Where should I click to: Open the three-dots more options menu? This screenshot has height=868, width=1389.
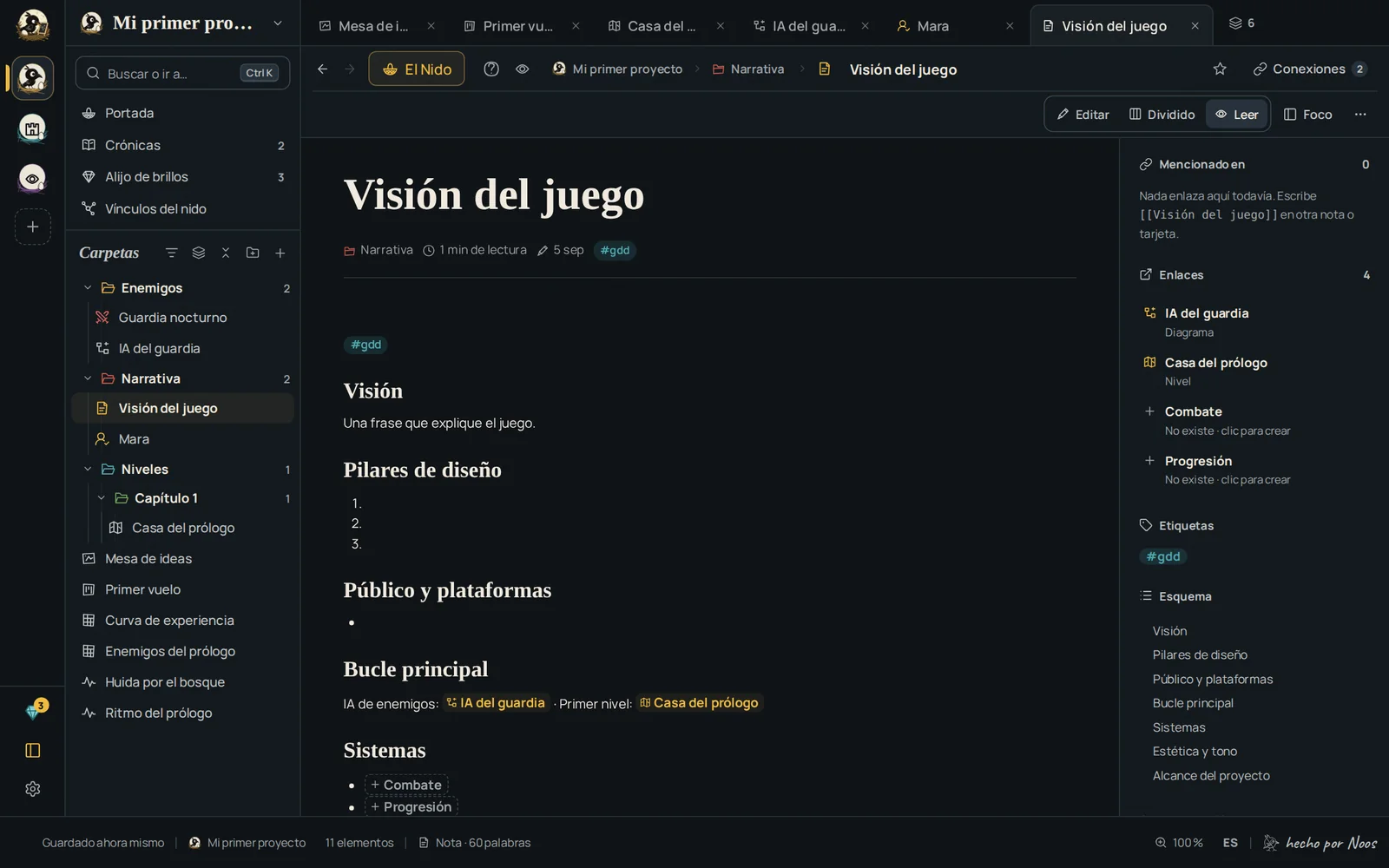coord(1360,114)
